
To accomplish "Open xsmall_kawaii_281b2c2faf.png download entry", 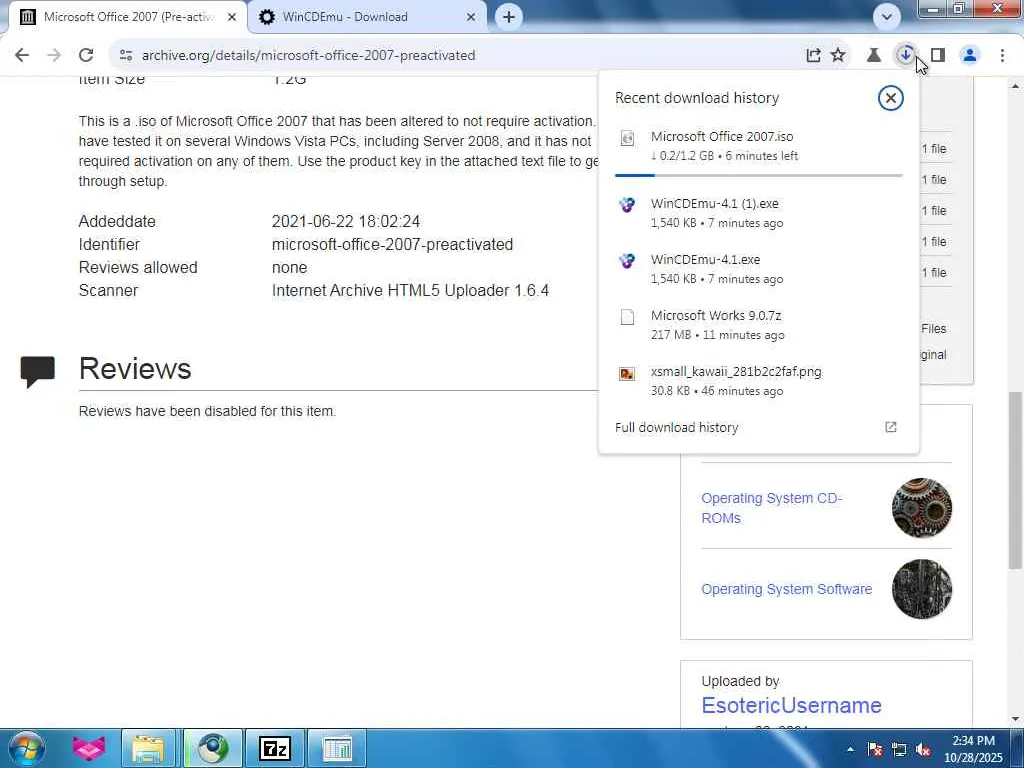I will (758, 381).
